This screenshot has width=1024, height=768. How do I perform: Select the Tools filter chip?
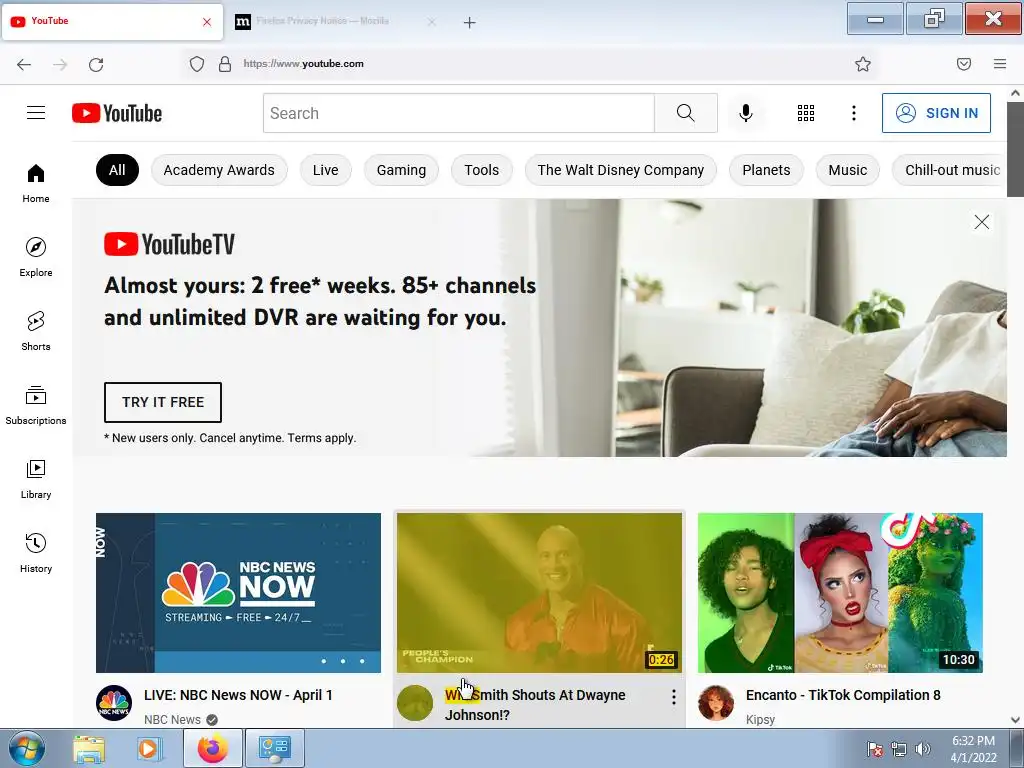[x=481, y=170]
